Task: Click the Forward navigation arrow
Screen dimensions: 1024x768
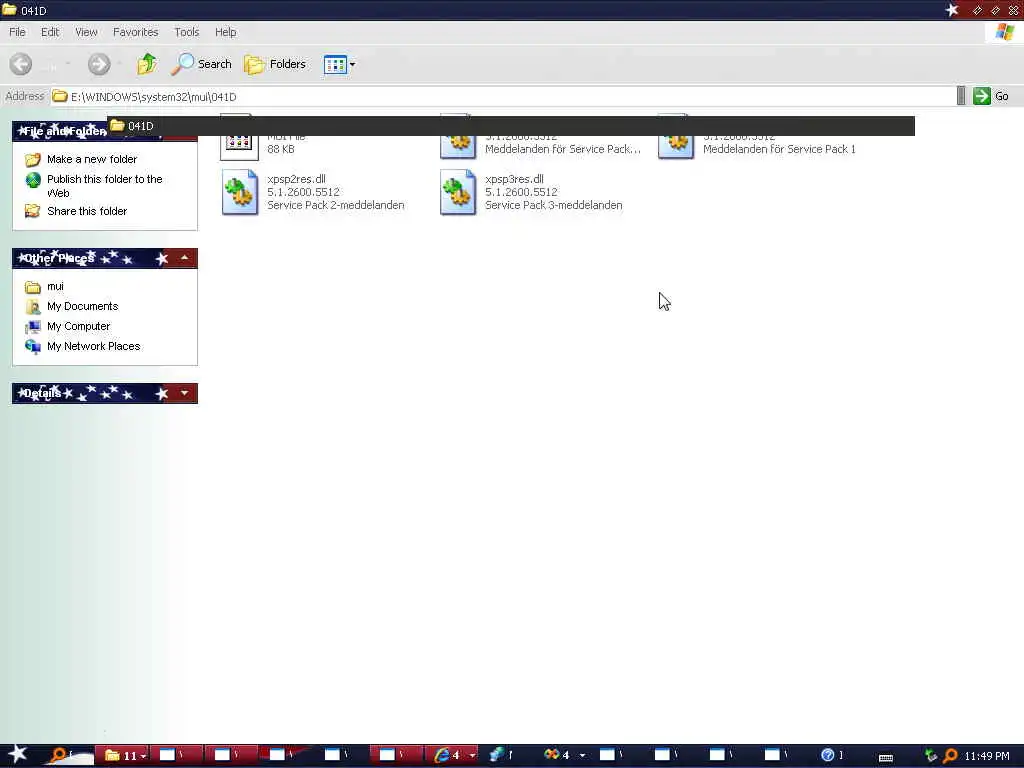Action: 99,64
